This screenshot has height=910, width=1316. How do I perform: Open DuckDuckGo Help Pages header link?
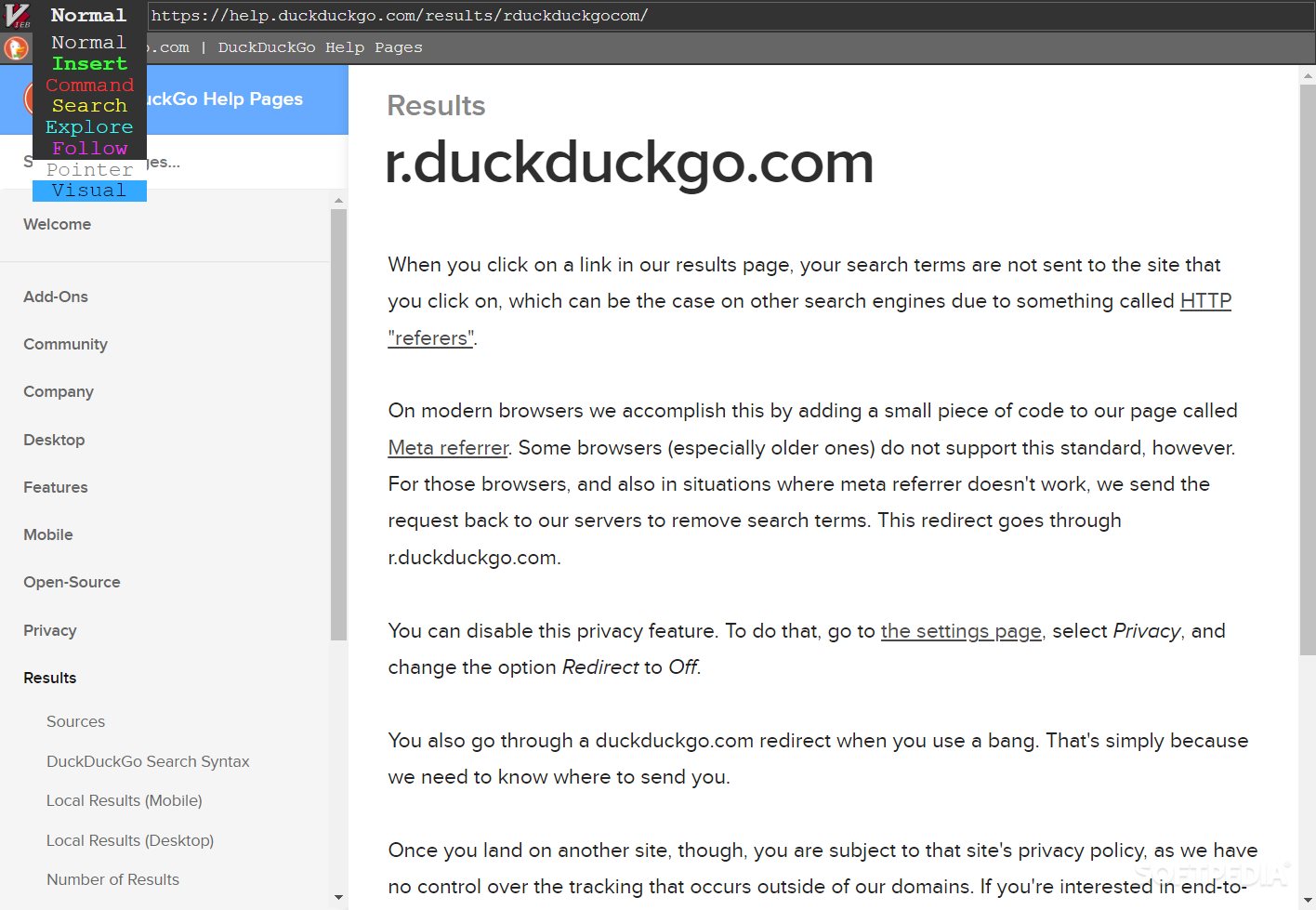pyautogui.click(x=223, y=99)
